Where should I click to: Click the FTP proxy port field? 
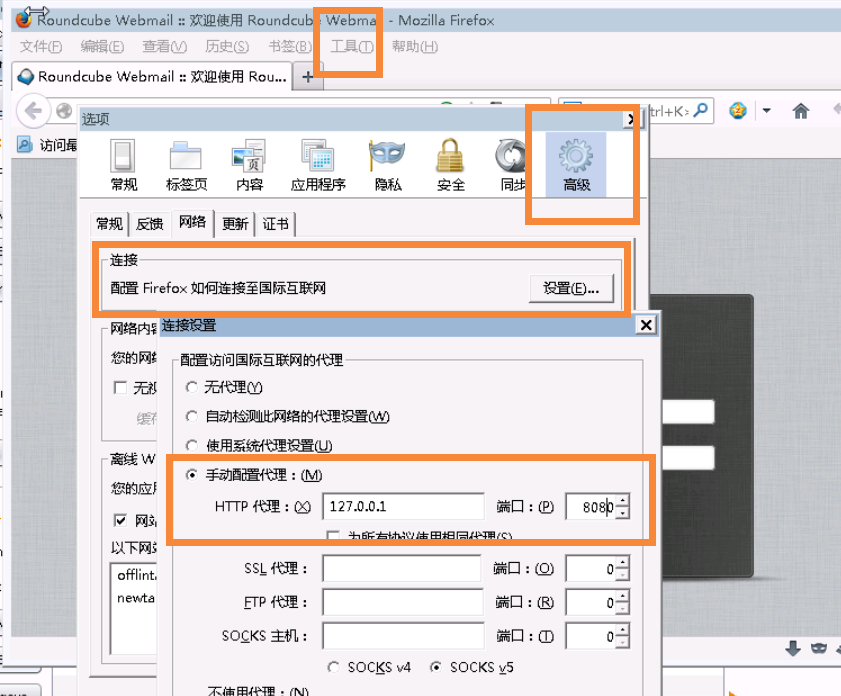(x=591, y=602)
